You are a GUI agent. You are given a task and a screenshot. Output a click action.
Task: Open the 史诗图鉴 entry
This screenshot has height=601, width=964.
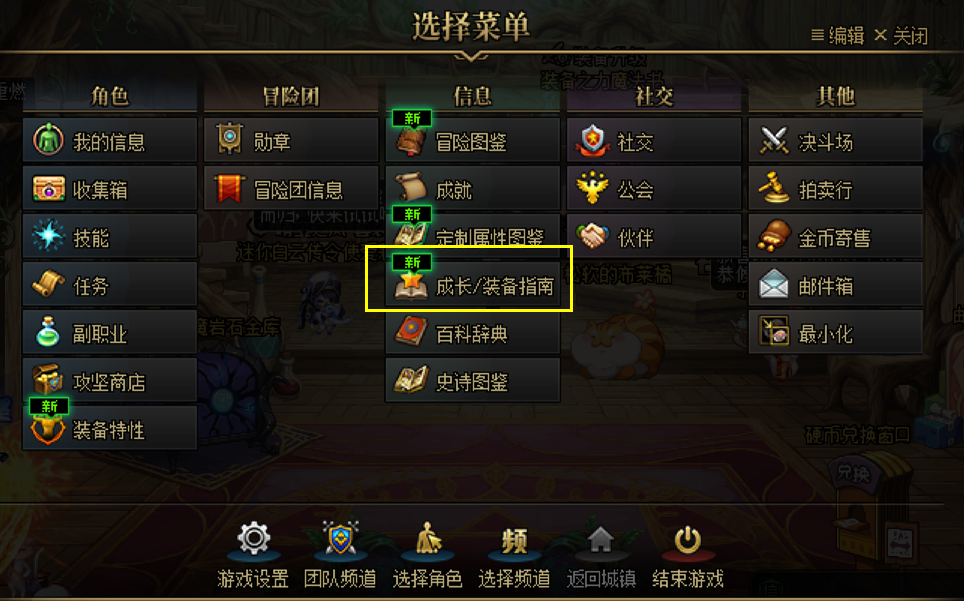coord(473,380)
